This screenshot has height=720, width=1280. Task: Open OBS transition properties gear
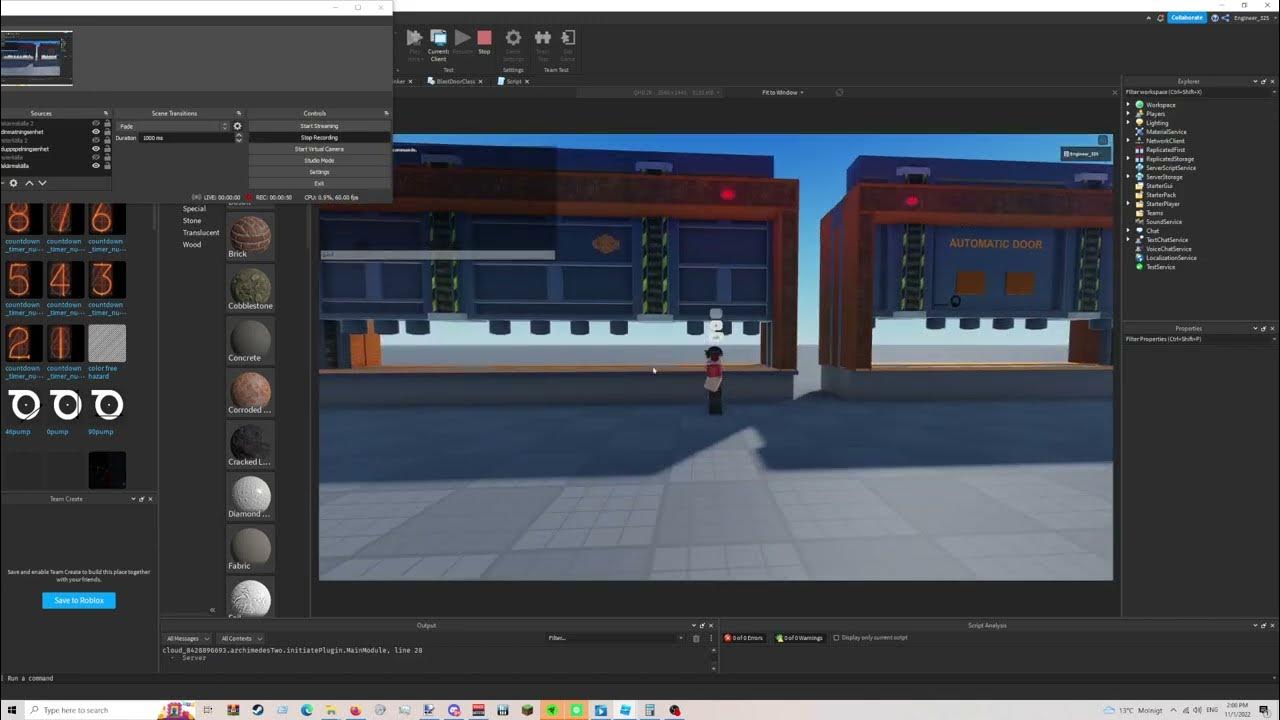coord(237,126)
